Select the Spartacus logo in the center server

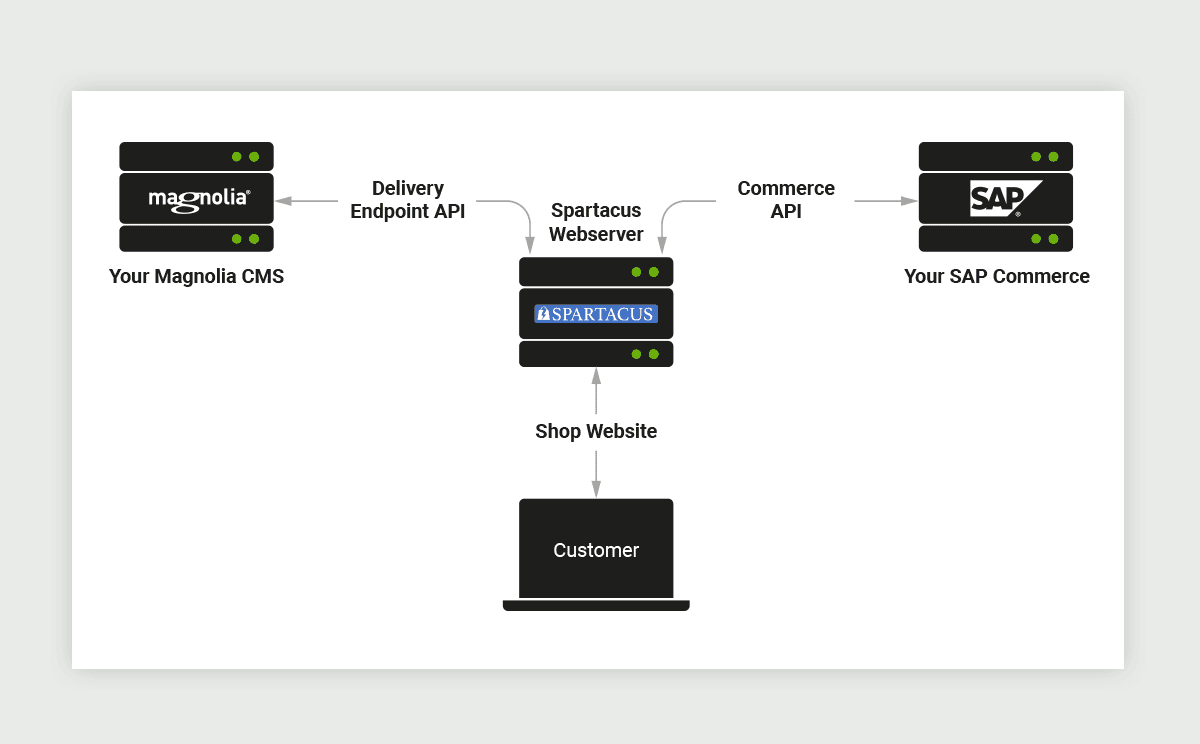click(x=596, y=314)
